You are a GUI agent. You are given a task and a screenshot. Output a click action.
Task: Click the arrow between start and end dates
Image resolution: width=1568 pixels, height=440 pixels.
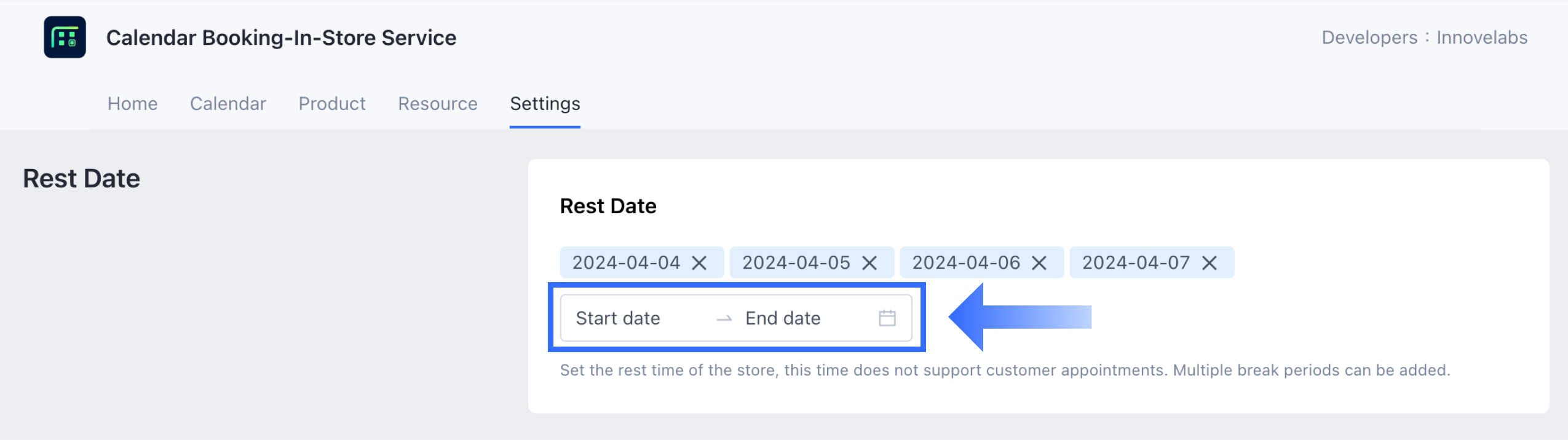pos(724,318)
